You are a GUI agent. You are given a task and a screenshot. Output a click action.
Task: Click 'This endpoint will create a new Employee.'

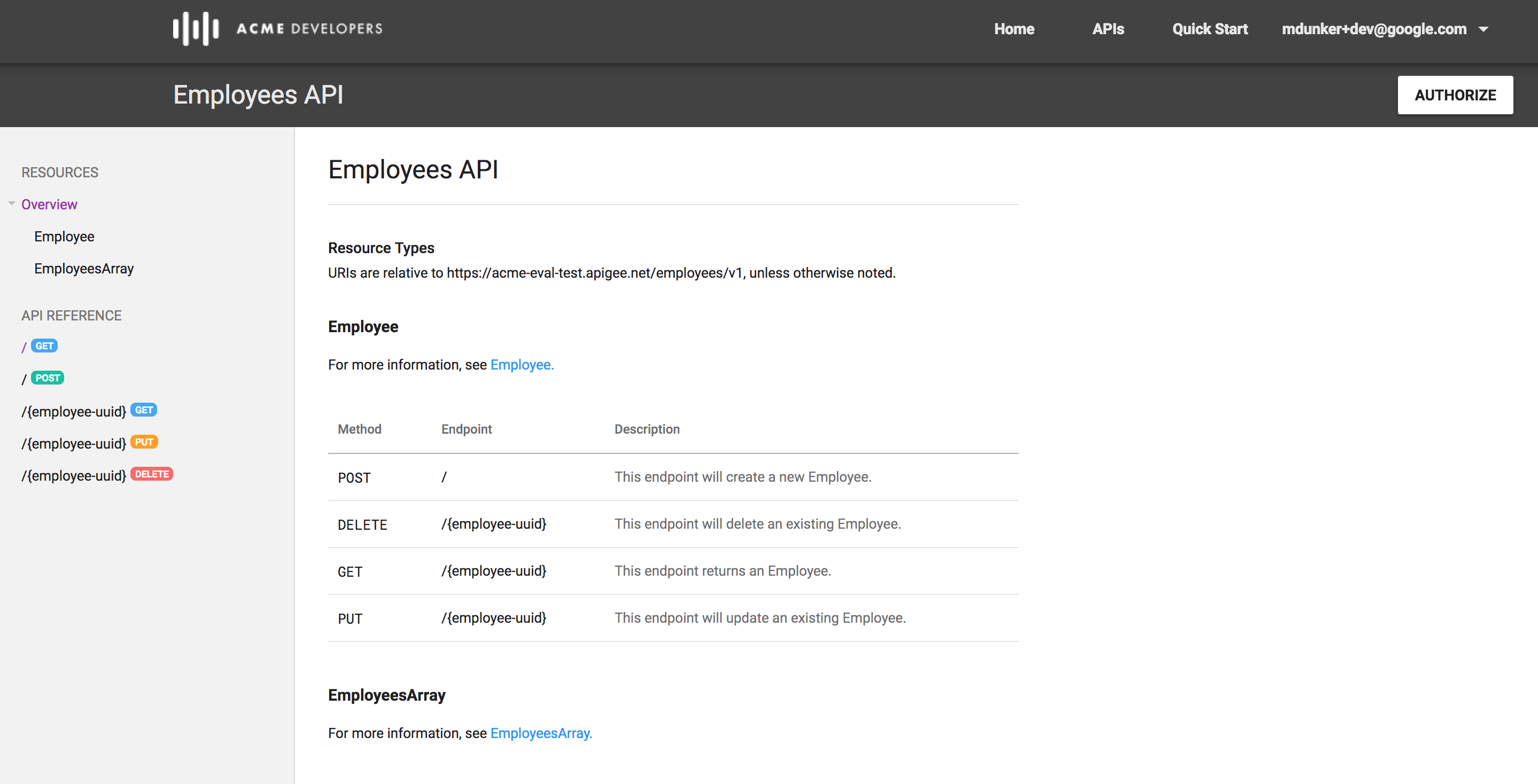(x=743, y=477)
